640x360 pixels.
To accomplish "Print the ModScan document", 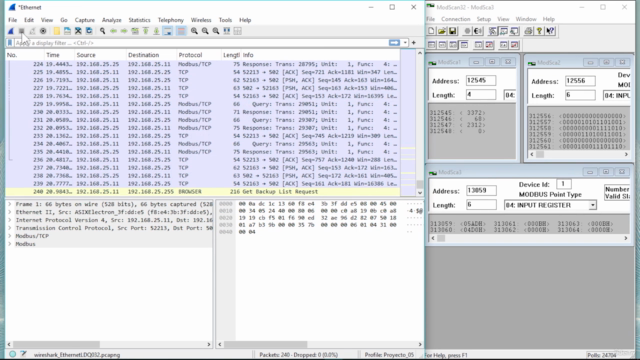I will [x=529, y=31].
